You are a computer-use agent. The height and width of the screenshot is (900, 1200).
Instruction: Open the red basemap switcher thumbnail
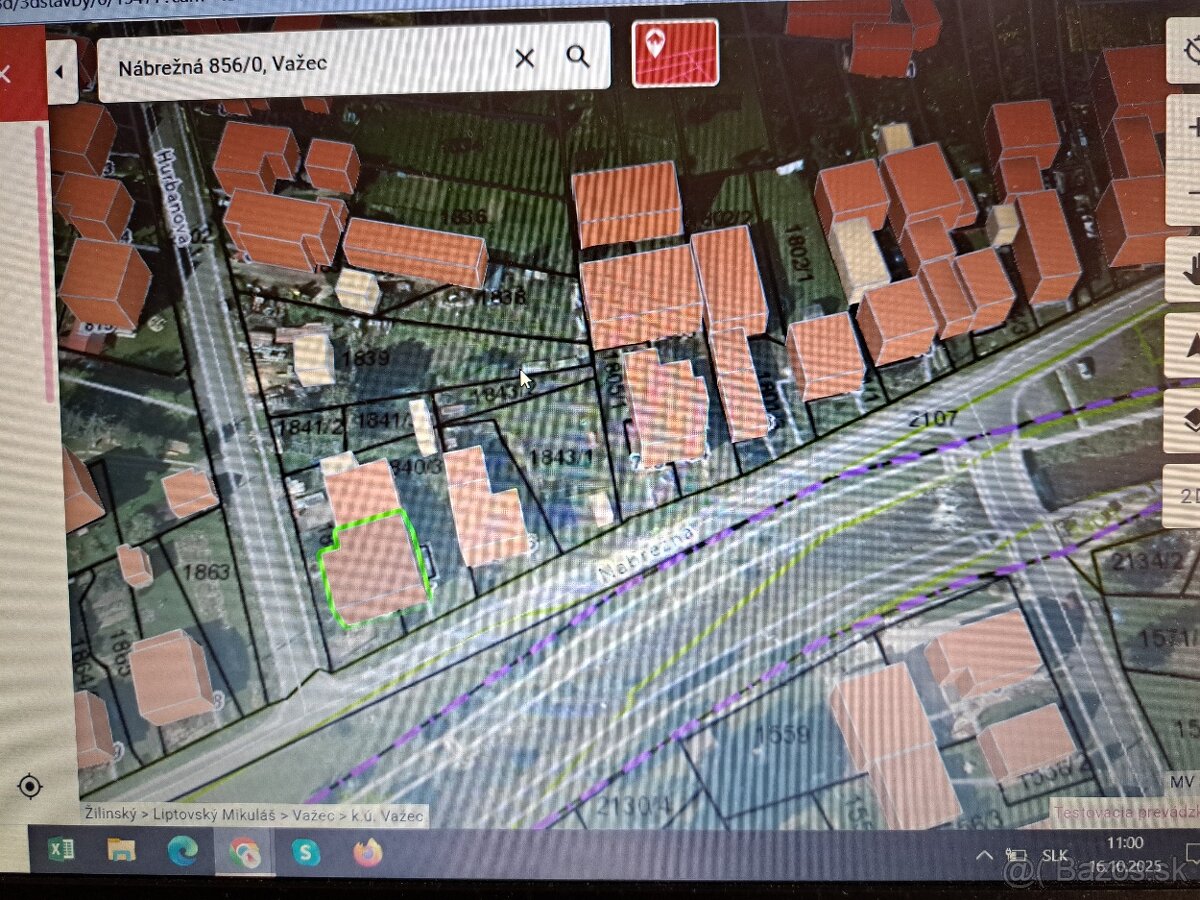coord(675,52)
